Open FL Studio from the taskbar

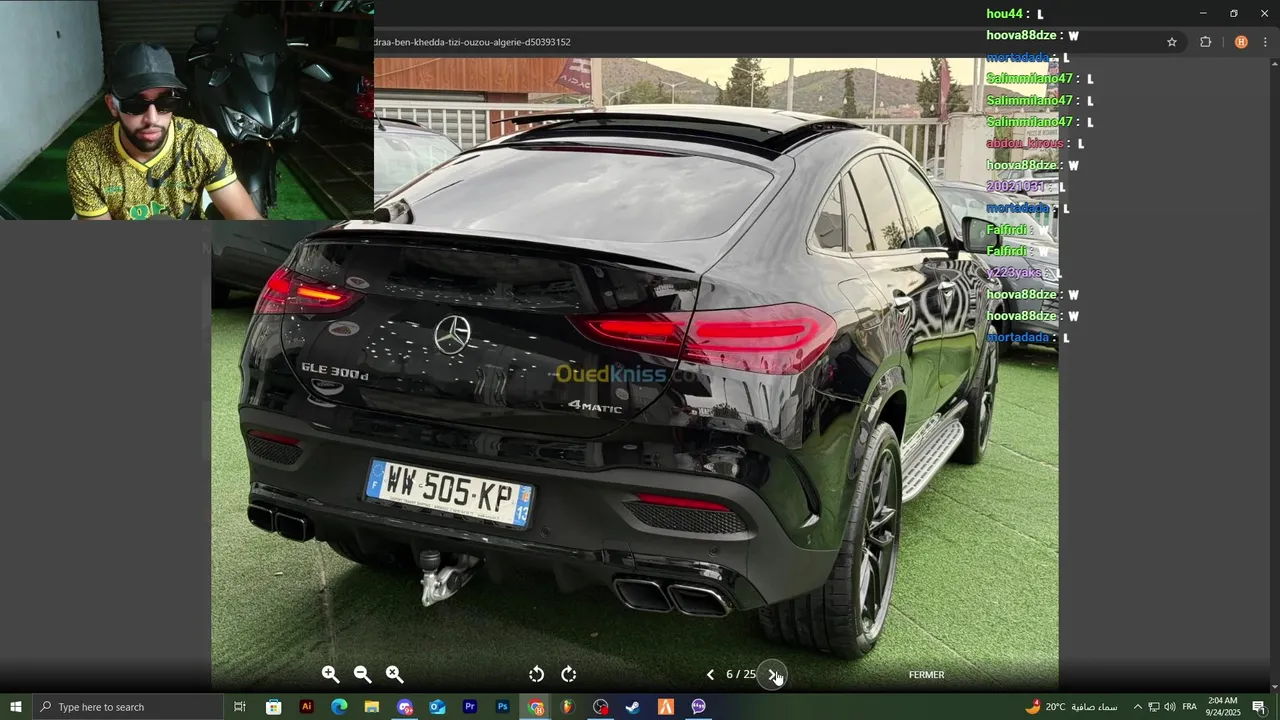coord(568,707)
